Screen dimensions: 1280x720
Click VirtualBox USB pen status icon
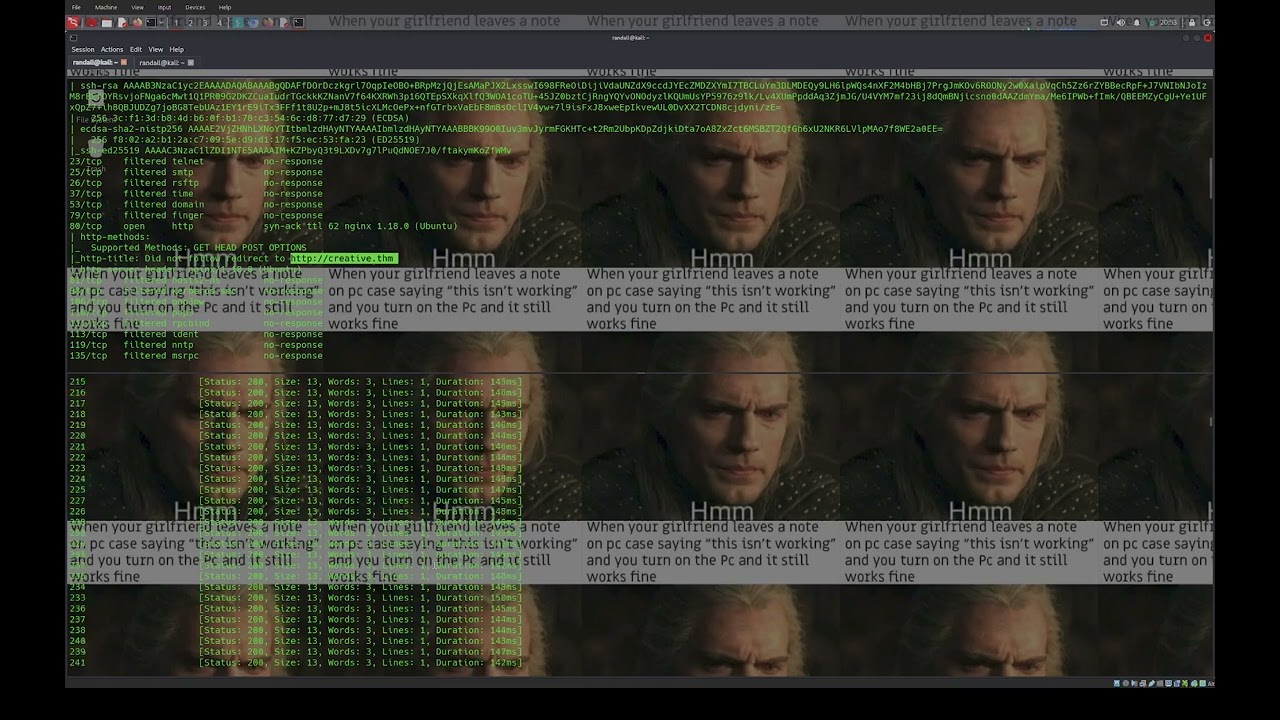tap(1152, 683)
